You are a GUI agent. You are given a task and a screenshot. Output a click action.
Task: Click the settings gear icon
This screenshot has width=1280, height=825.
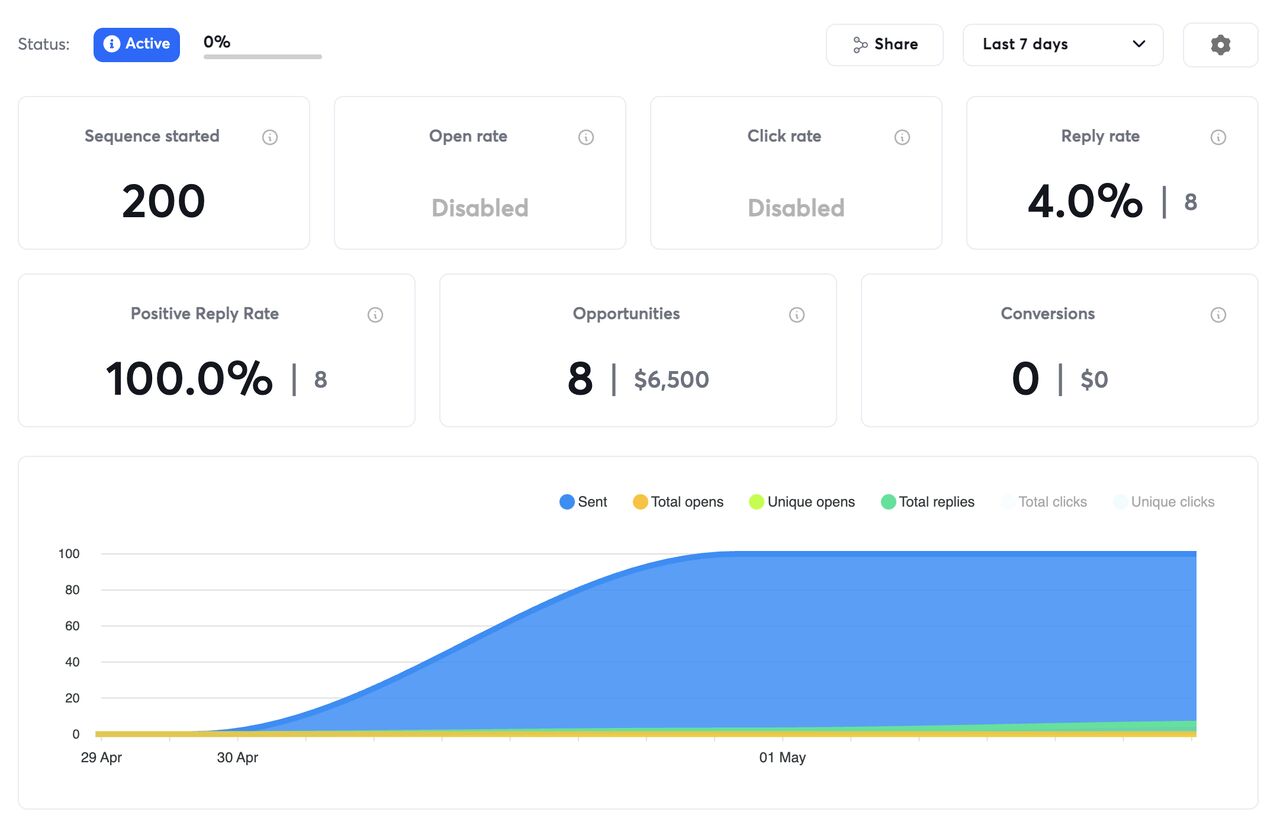coord(1220,45)
